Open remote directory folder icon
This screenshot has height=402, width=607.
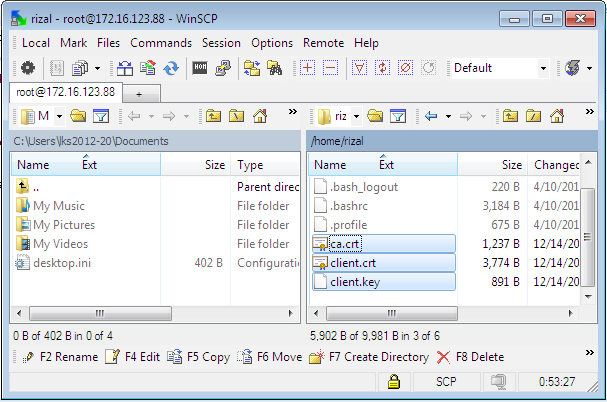(x=375, y=116)
